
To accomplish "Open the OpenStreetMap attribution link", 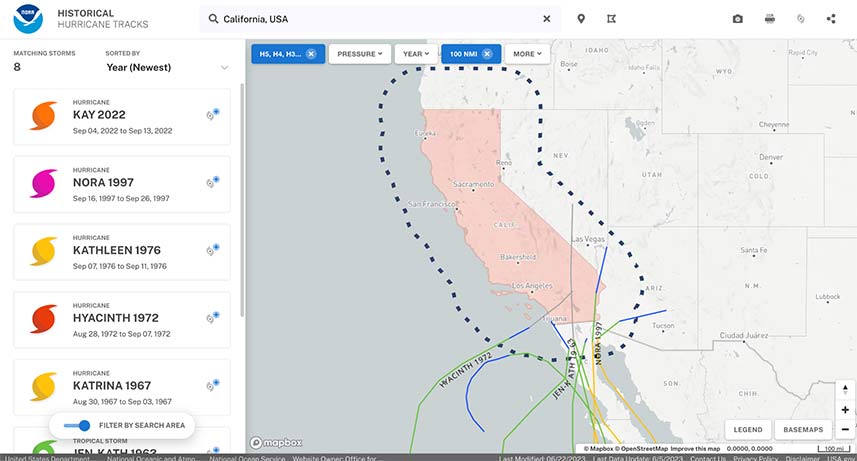I will (644, 448).
